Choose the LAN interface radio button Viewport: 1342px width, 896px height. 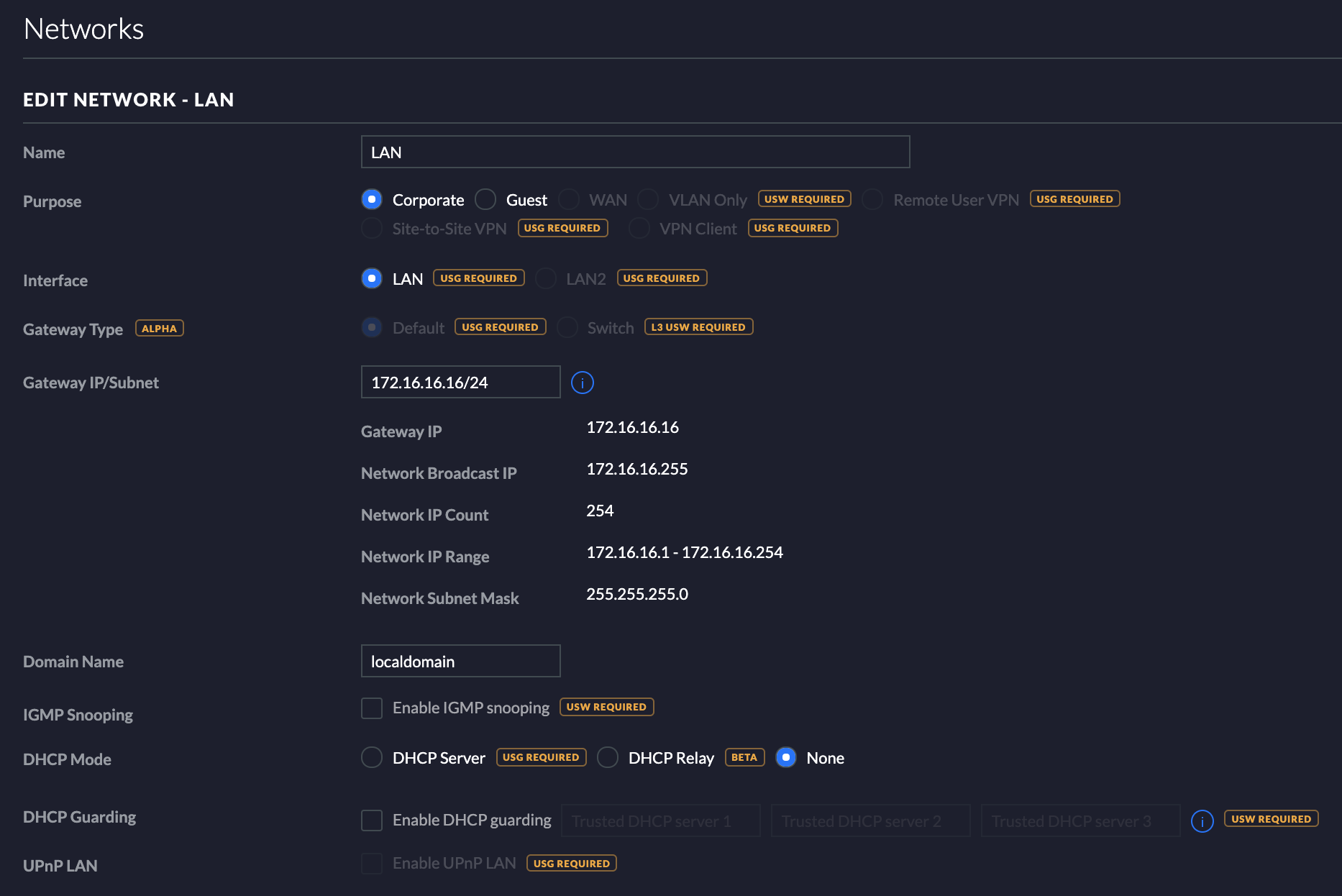[x=372, y=278]
